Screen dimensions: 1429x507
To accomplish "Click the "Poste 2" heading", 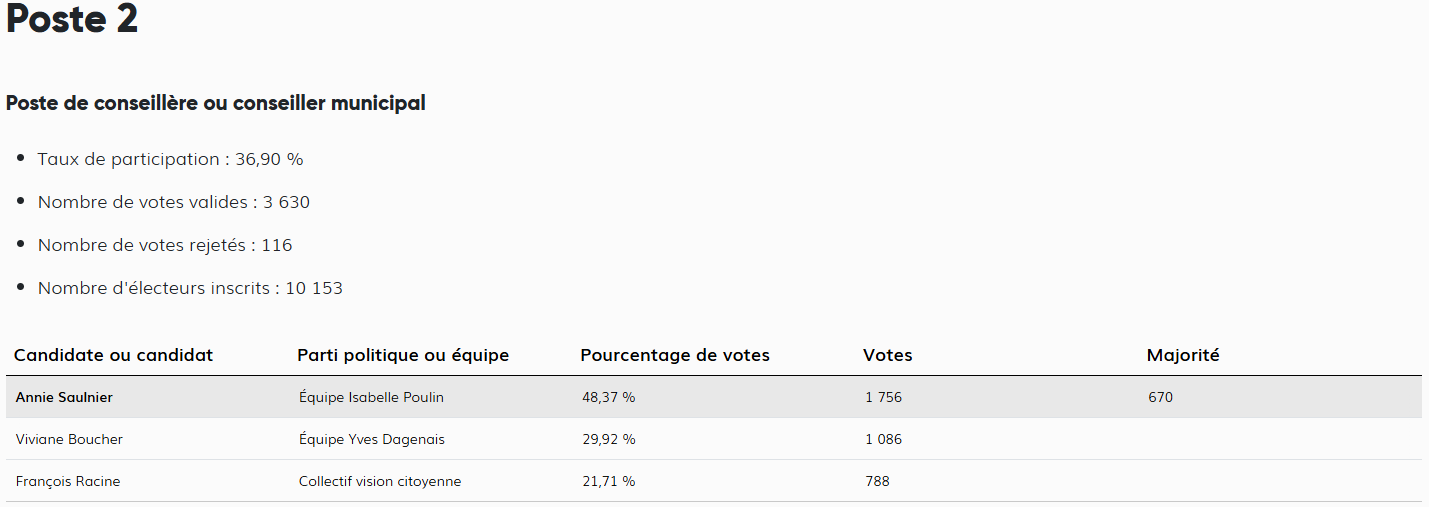I will [72, 20].
